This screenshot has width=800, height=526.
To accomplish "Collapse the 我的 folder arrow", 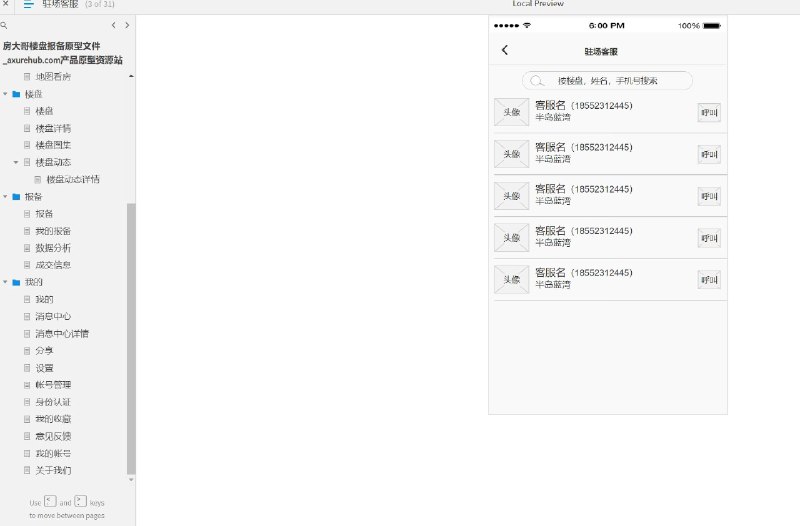I will 5,282.
